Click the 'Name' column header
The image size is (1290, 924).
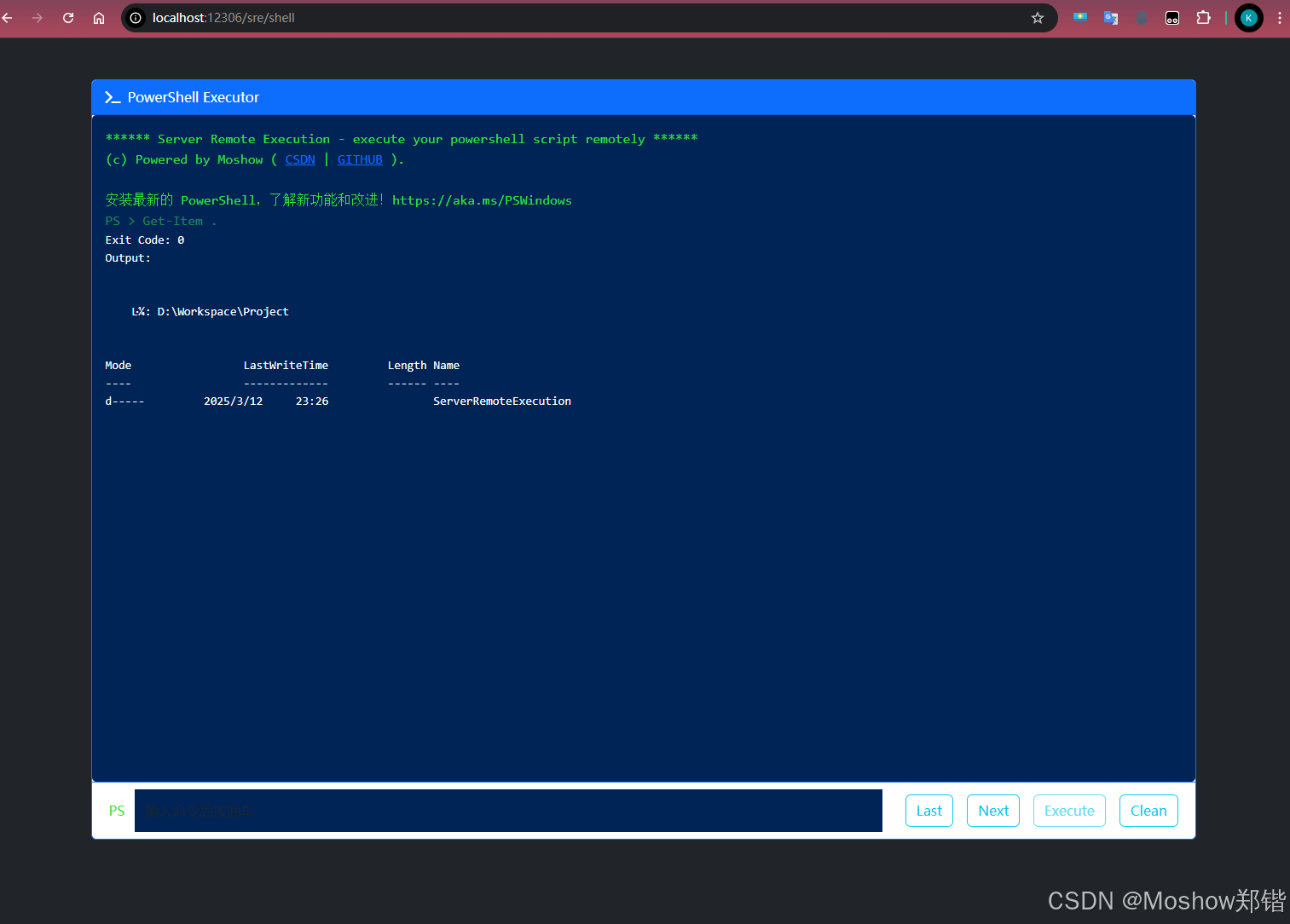[446, 366]
